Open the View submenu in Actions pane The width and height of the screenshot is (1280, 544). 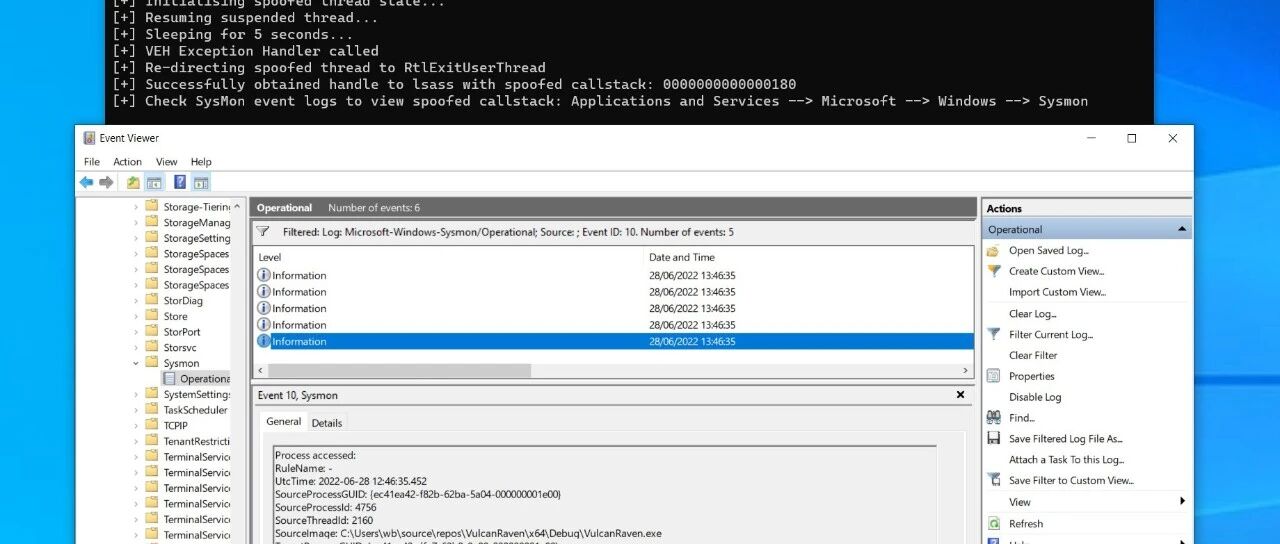point(1183,501)
